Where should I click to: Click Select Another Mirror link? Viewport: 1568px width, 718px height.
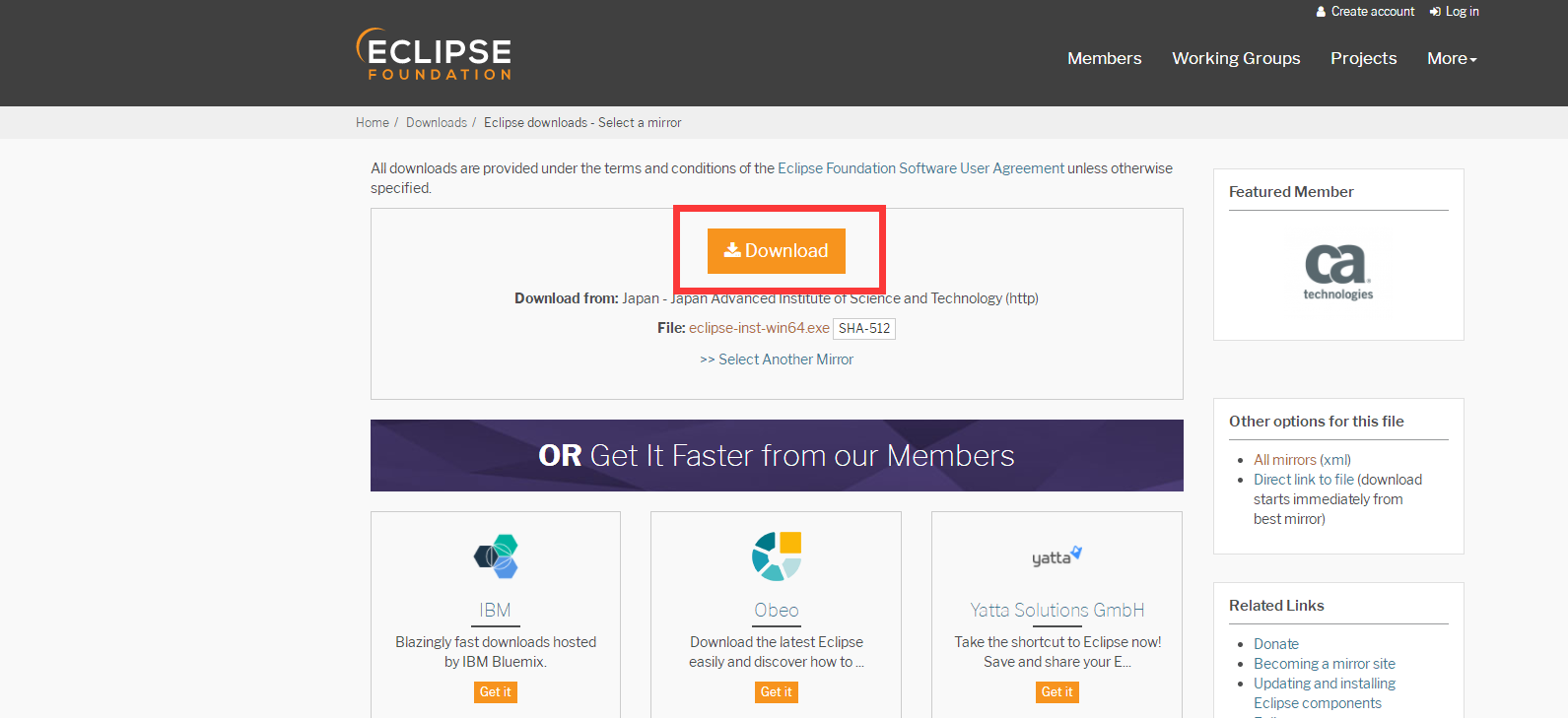[777, 359]
